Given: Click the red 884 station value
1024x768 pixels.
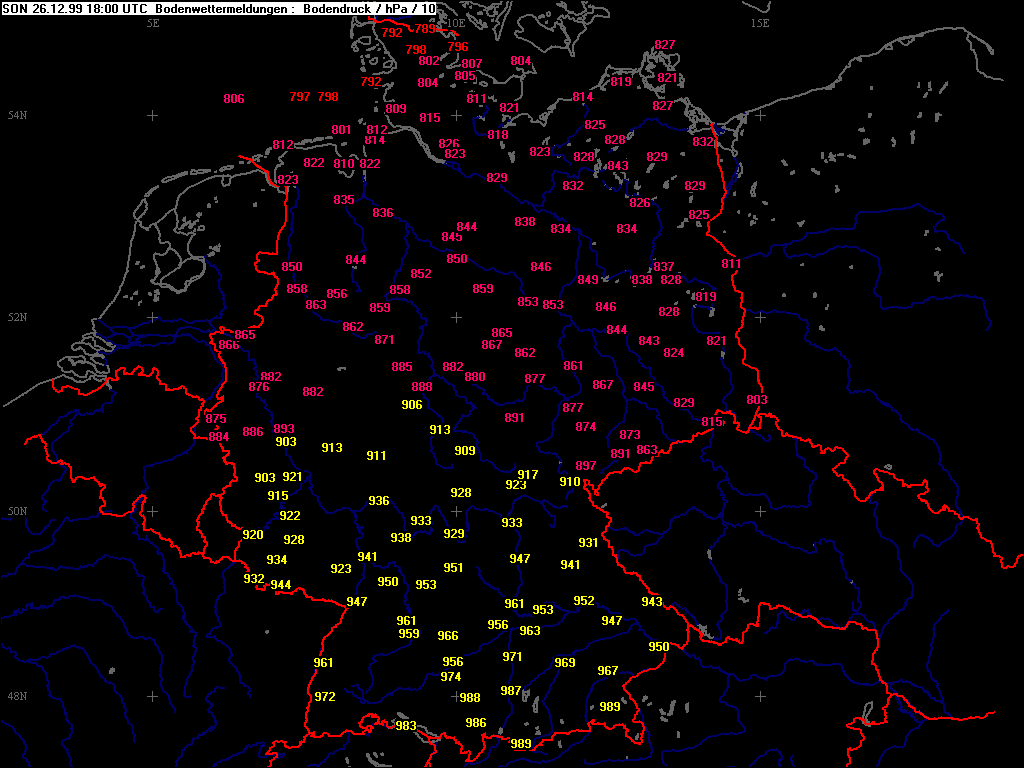Looking at the screenshot, I should [219, 437].
